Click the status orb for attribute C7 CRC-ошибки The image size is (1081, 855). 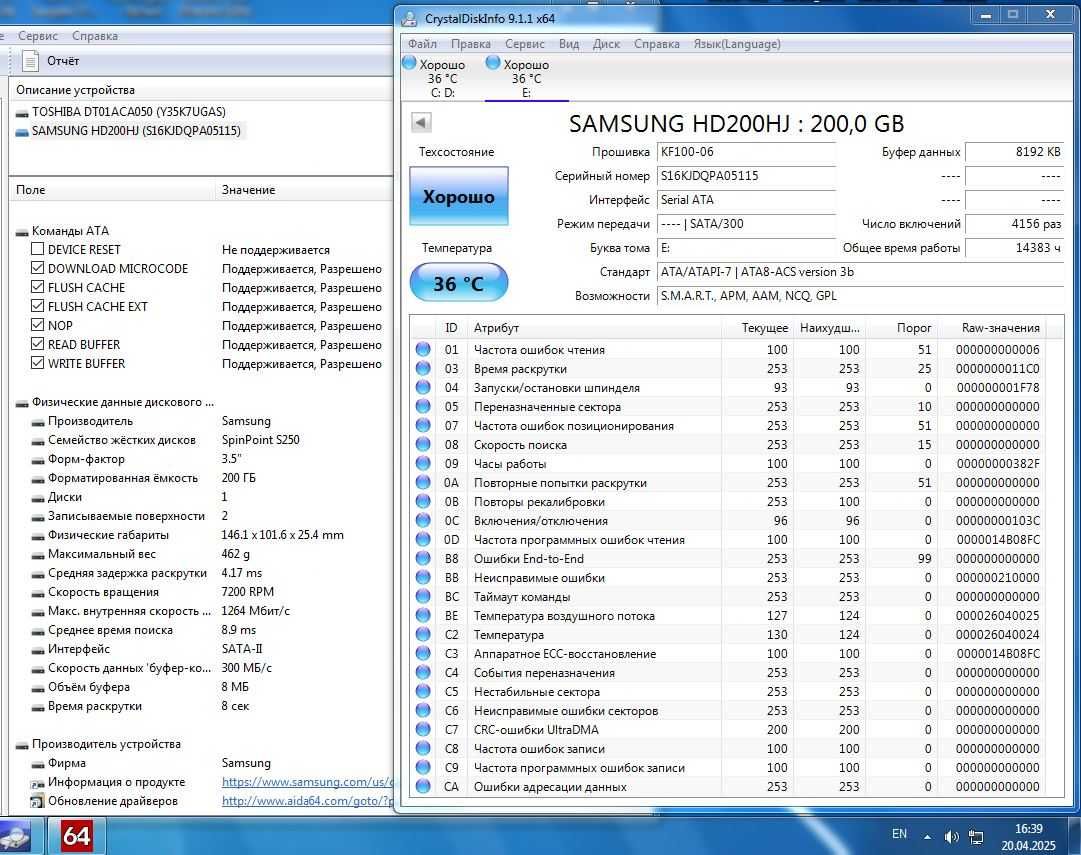[x=423, y=730]
